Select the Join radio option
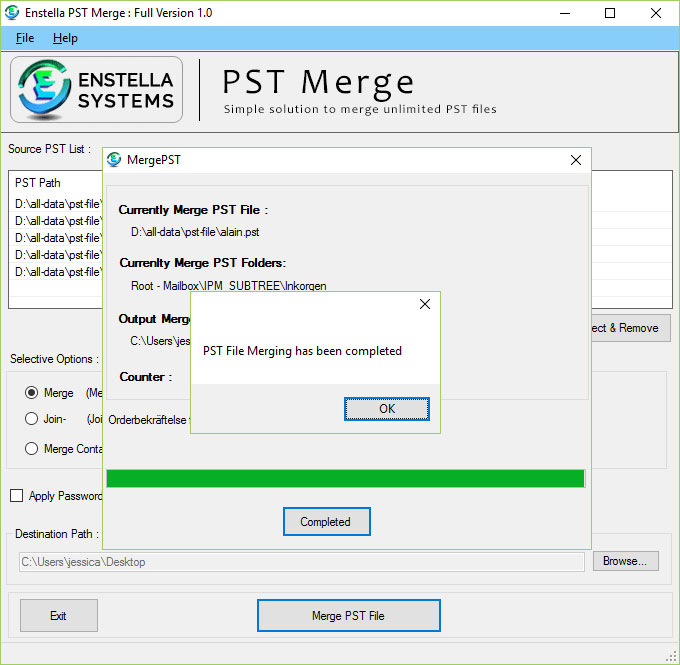This screenshot has height=665, width=680. click(x=32, y=419)
